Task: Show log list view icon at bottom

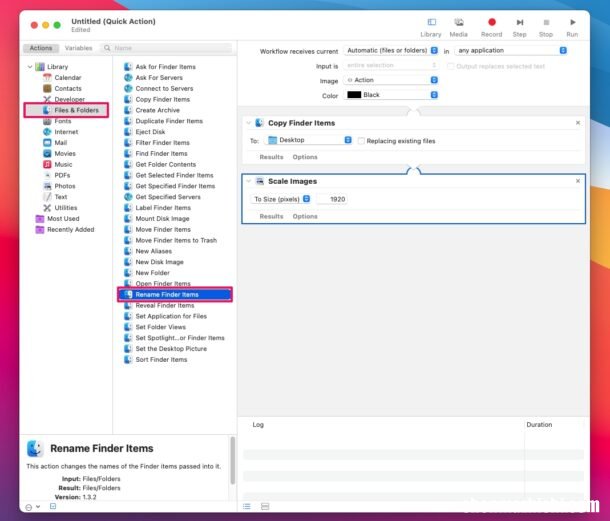Action: [x=247, y=506]
